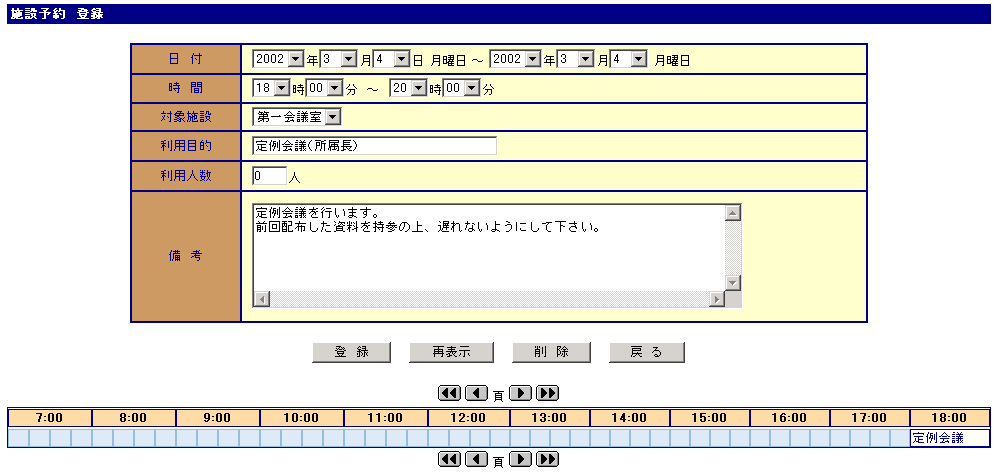This screenshot has width=994, height=473.
Task: Go to first page using upper pager icon
Action: pos(449,393)
